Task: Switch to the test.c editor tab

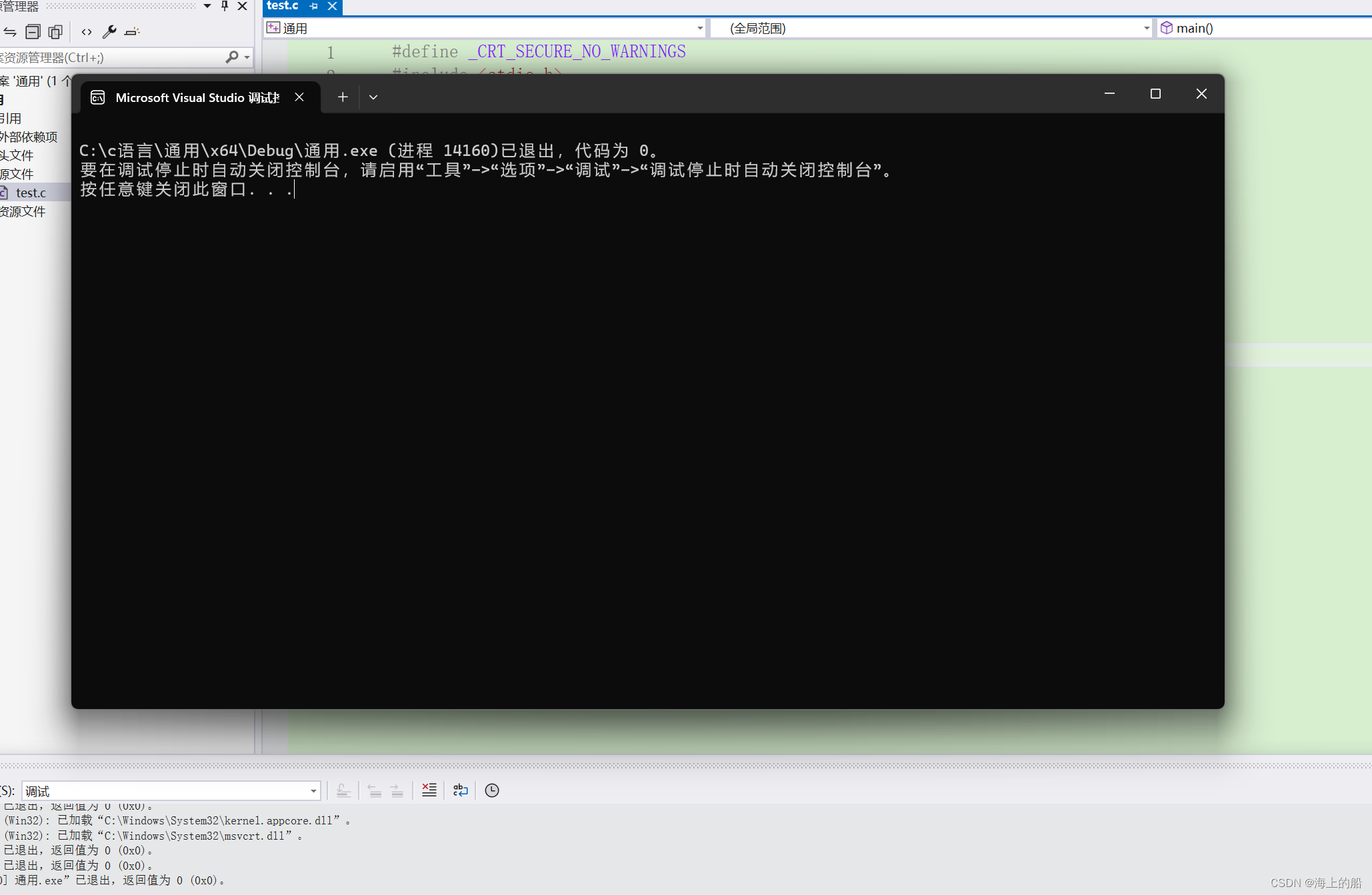Action: 283,6
